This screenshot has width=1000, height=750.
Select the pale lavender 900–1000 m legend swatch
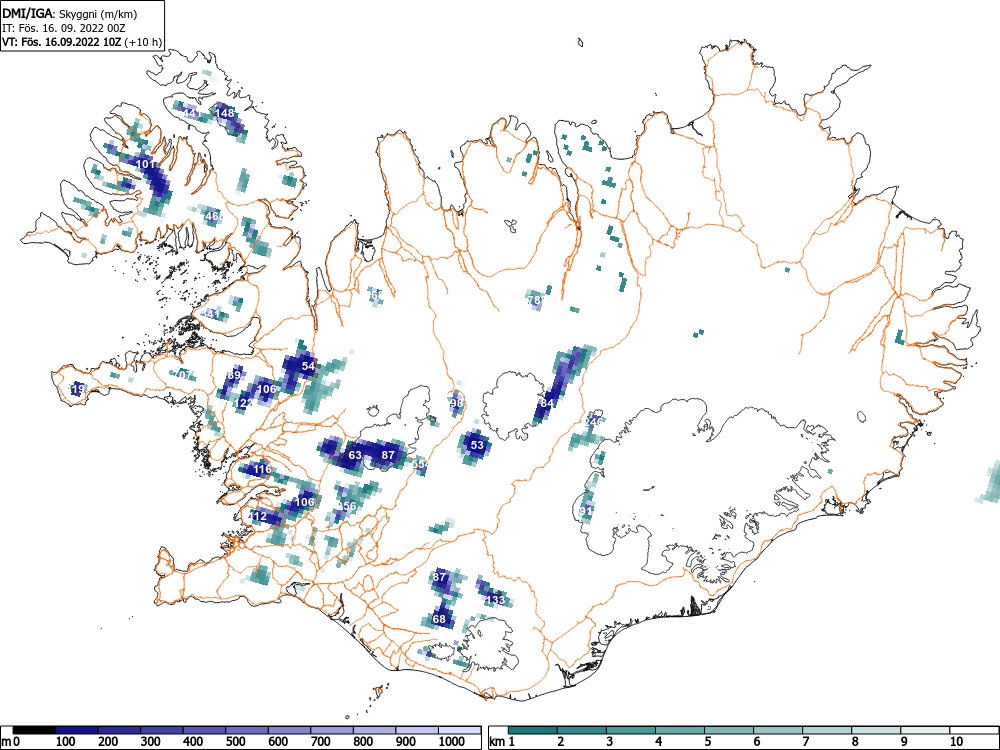click(417, 730)
